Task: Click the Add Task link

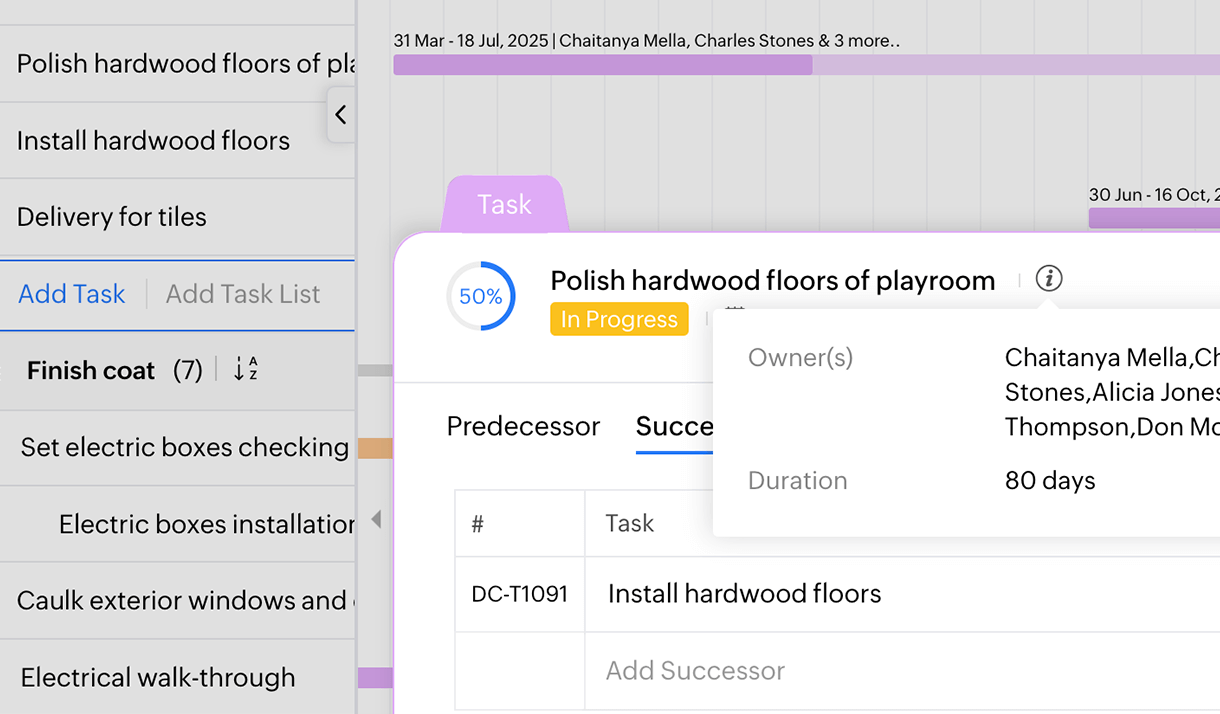Action: coord(72,294)
